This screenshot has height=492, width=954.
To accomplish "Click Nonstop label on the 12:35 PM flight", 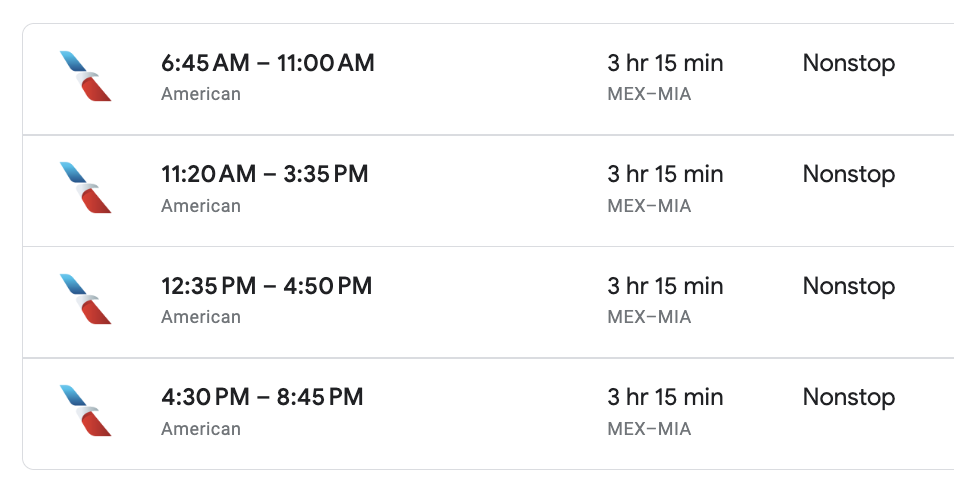I will point(849,286).
